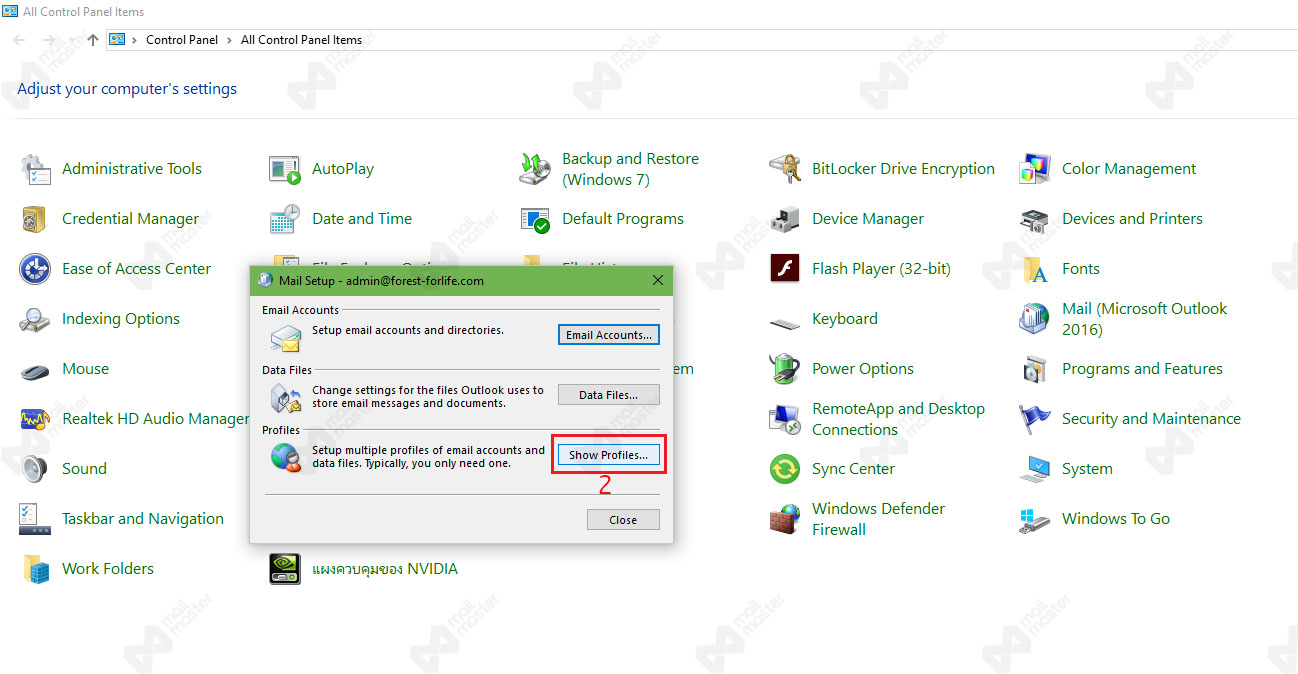
Task: Click the Show Profiles button
Action: tap(609, 455)
